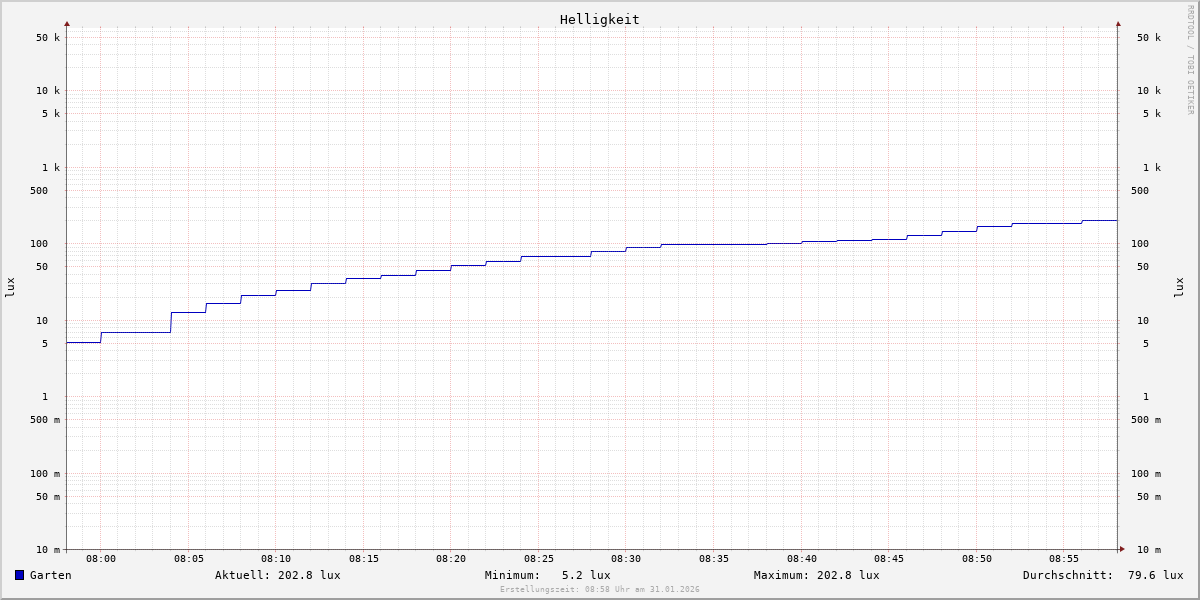Image resolution: width=1200 pixels, height=600 pixels.
Task: Click the RRDTOOL / TOBI OETIKER watermark
Action: coord(1190,60)
